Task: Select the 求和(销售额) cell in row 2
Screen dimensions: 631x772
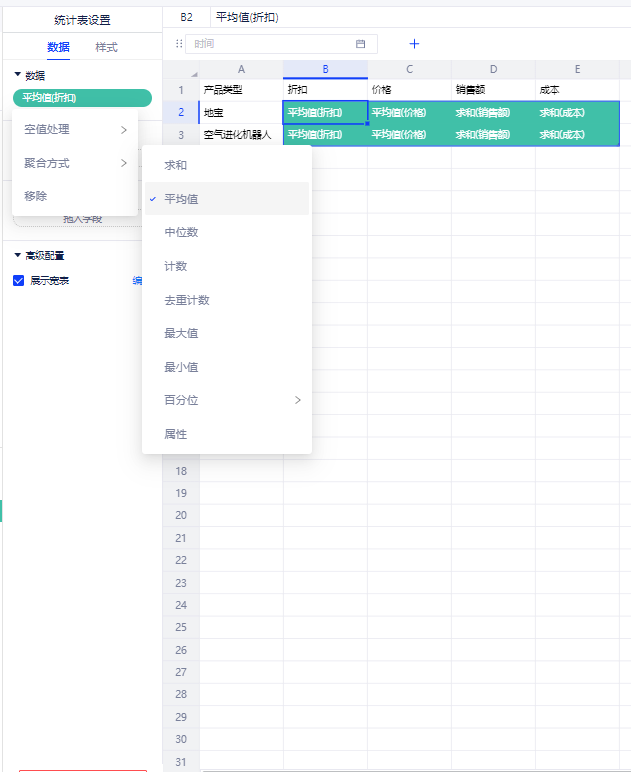Action: coord(493,112)
